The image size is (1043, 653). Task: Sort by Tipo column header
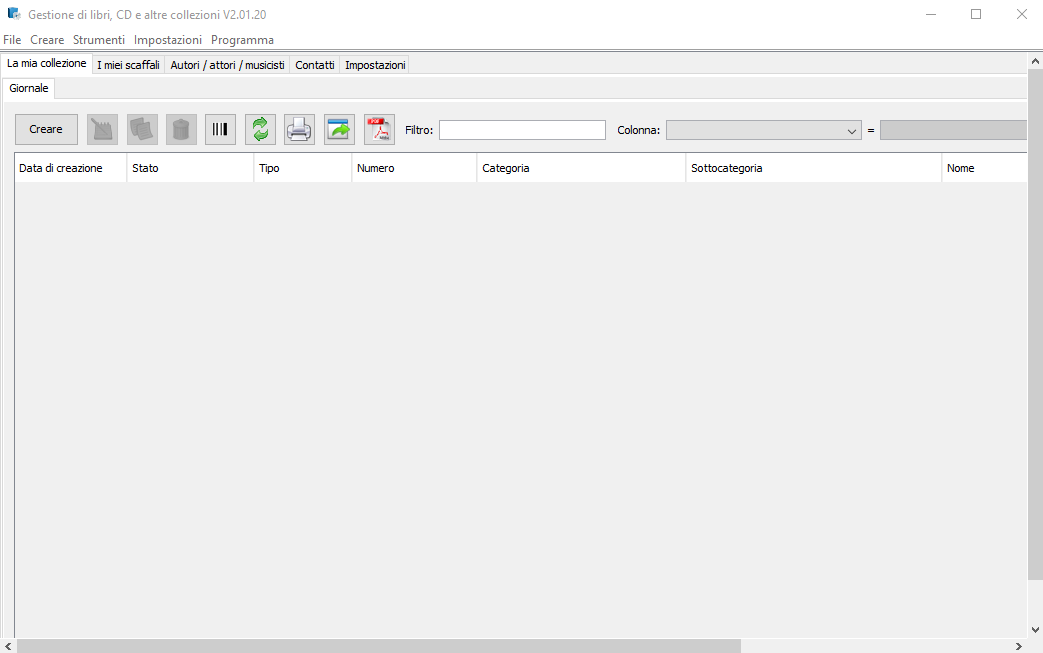coord(303,168)
